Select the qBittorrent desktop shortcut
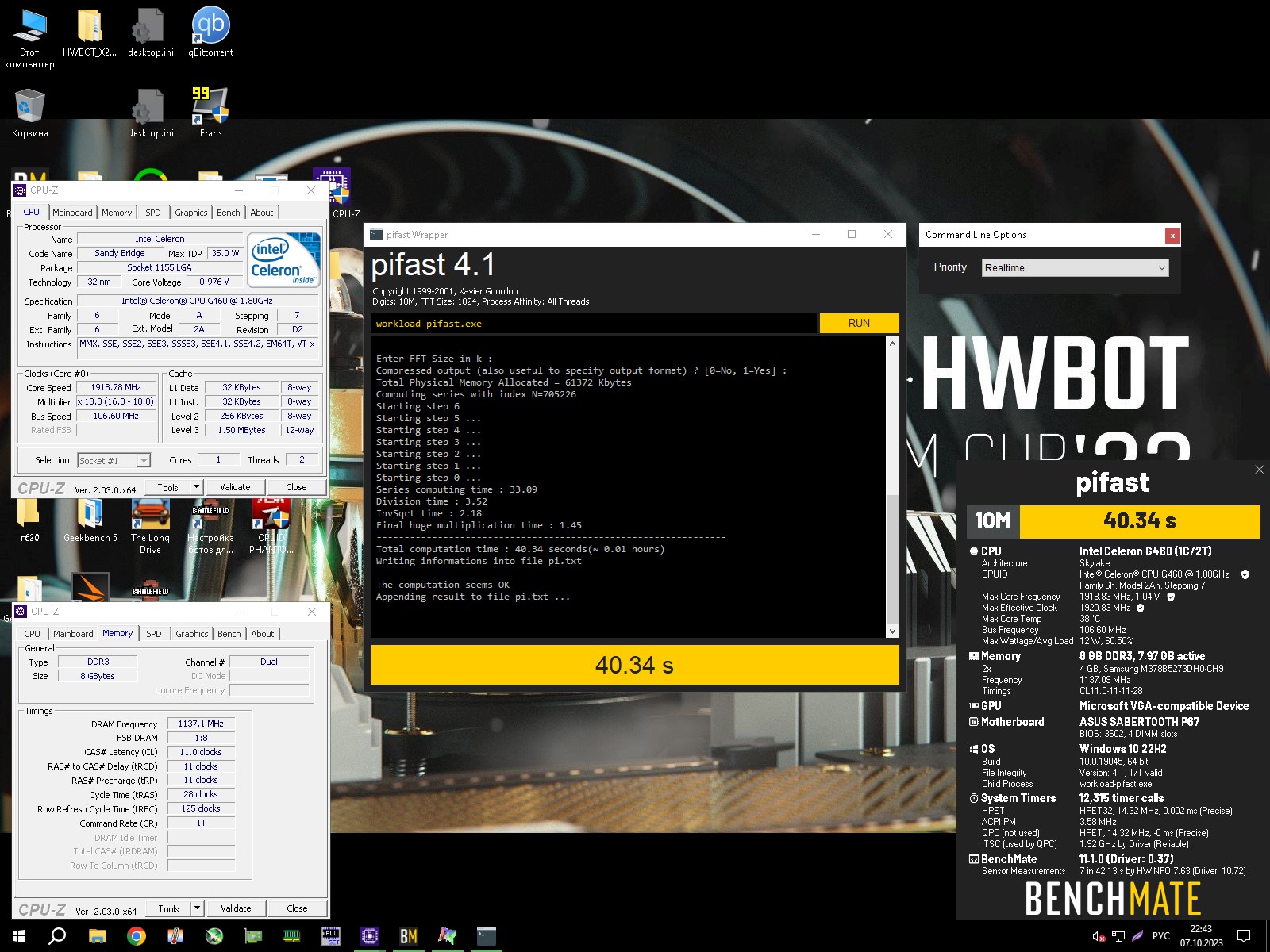This screenshot has height=952, width=1270. [x=210, y=33]
